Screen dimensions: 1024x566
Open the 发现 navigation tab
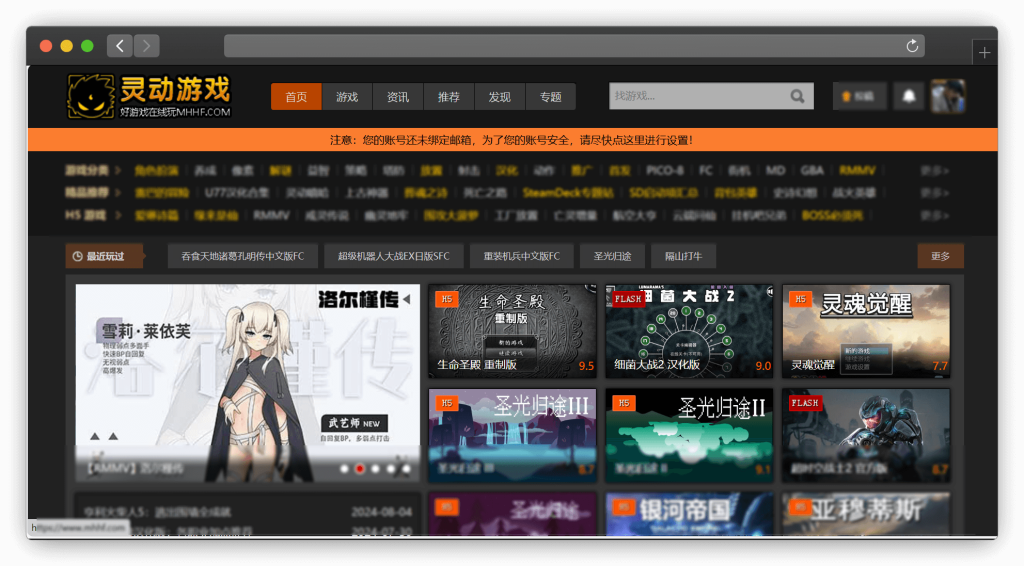pyautogui.click(x=500, y=97)
